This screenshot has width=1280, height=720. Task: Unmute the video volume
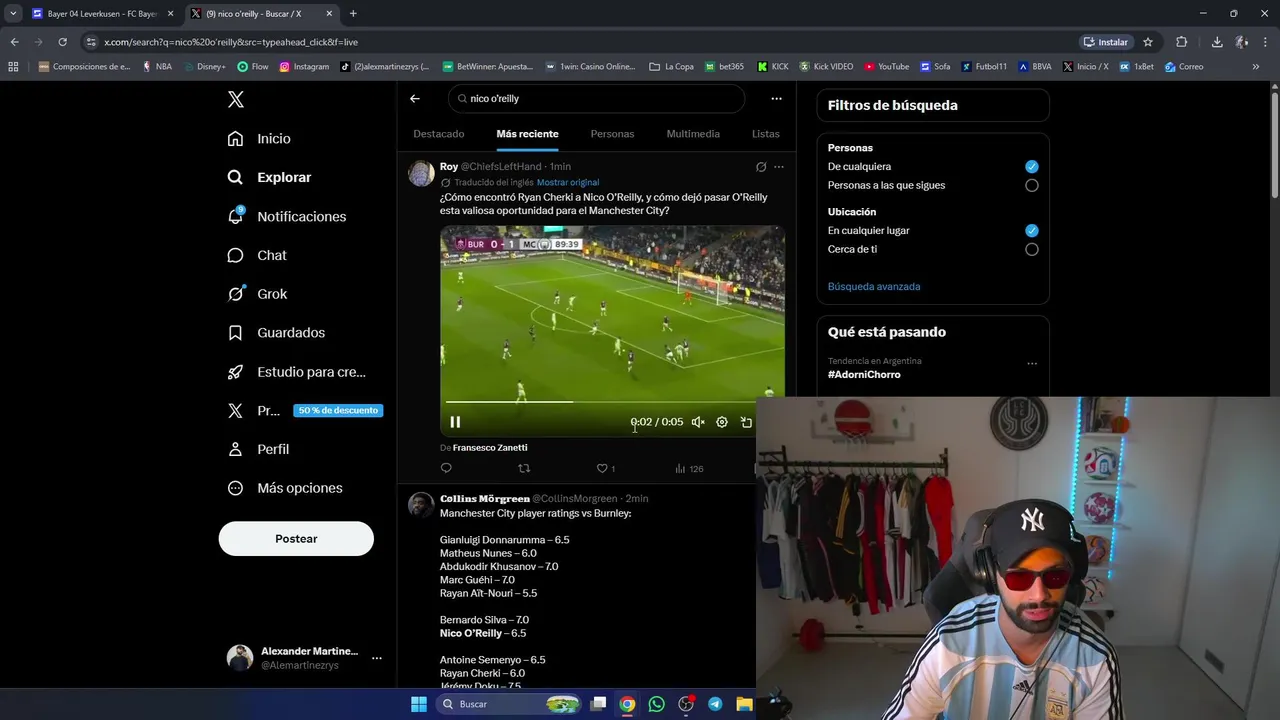[x=698, y=422]
